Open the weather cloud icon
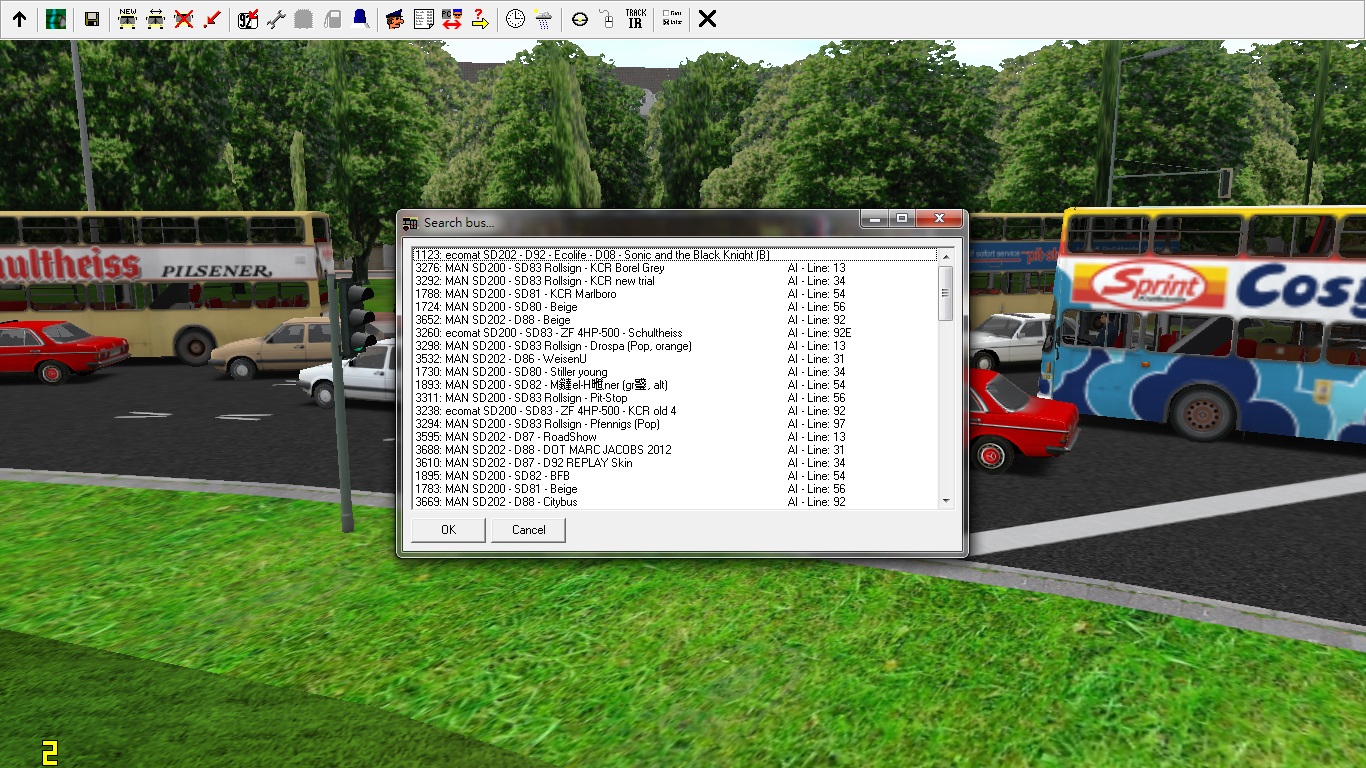Screen dimensions: 1366x768 (543, 19)
